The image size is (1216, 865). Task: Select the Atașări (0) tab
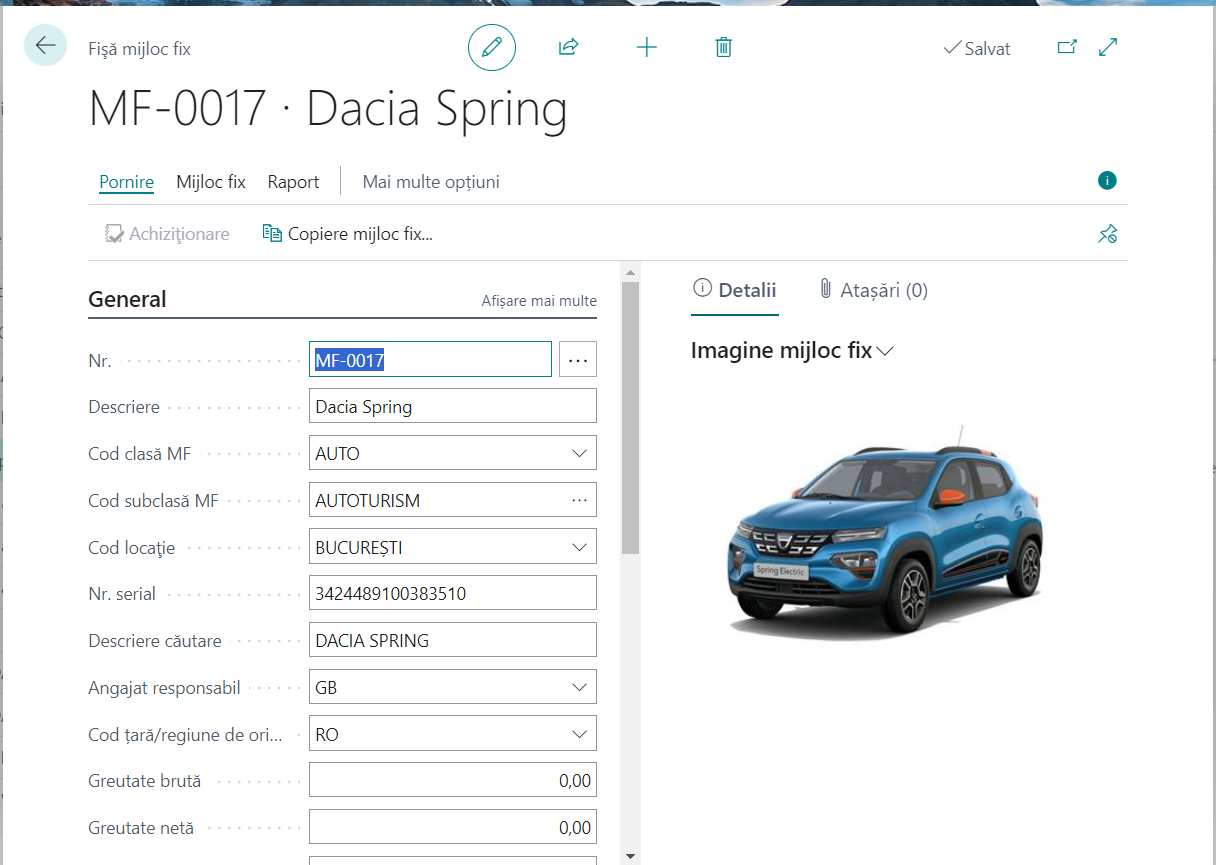[x=873, y=290]
